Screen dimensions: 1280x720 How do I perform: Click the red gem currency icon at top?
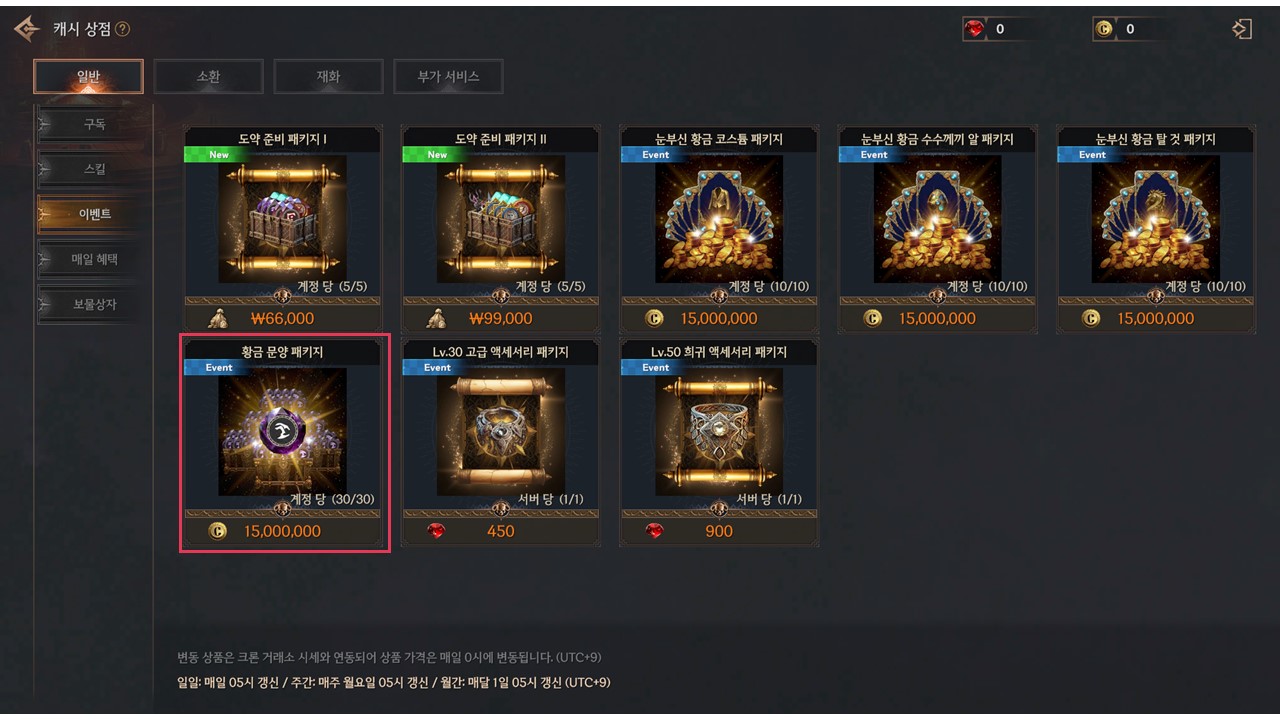[x=975, y=29]
